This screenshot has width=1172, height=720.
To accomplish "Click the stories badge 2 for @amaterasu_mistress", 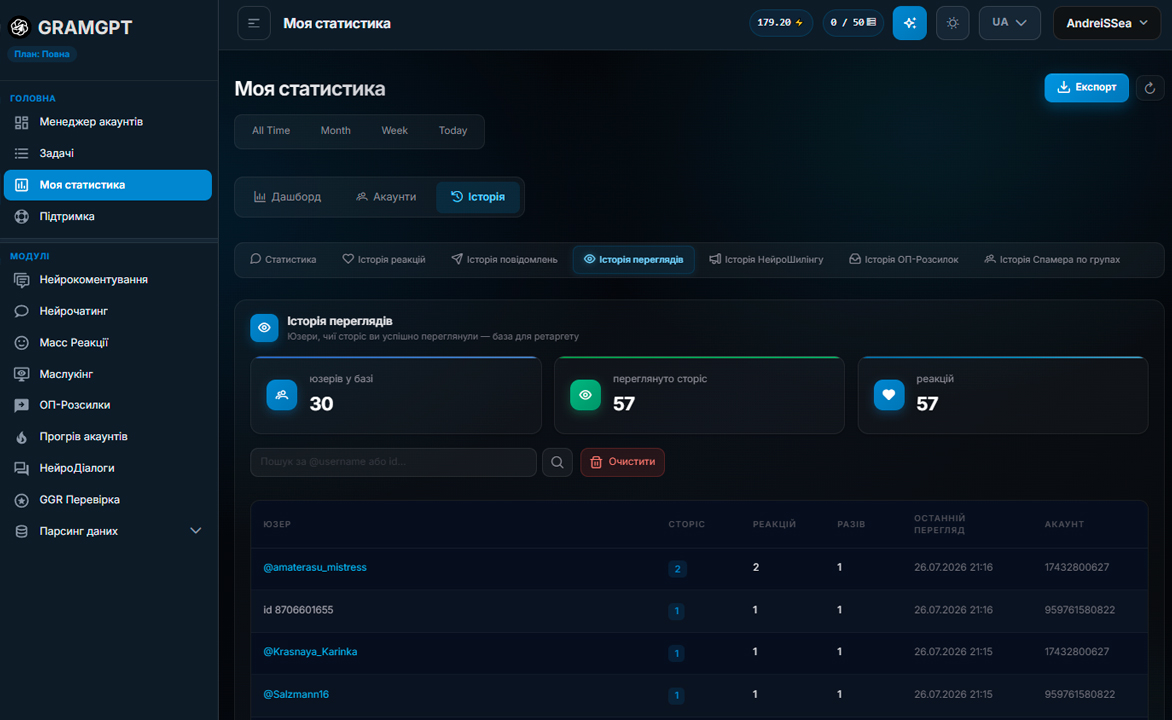I will tap(677, 569).
